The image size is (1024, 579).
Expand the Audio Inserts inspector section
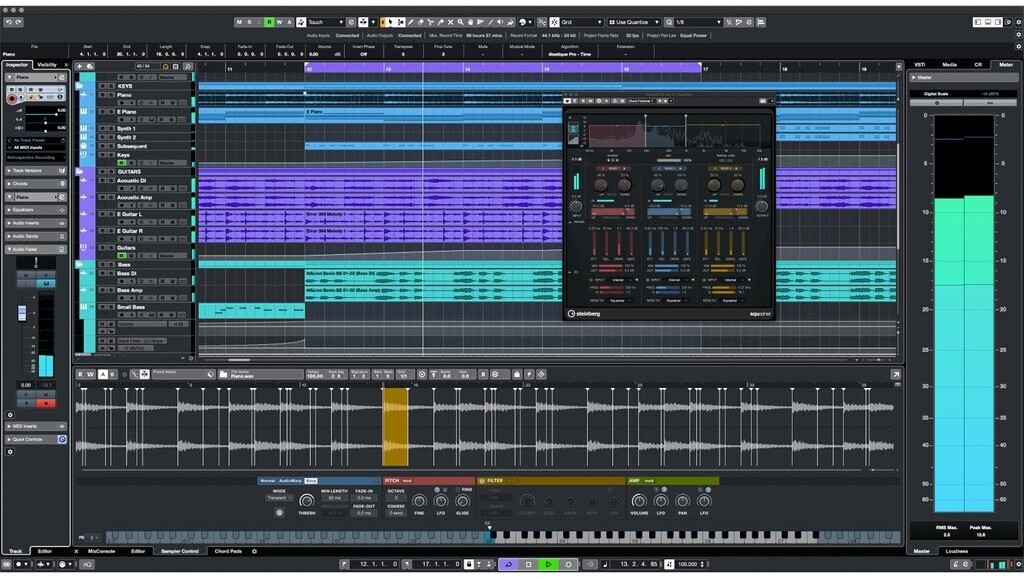pos(27,222)
